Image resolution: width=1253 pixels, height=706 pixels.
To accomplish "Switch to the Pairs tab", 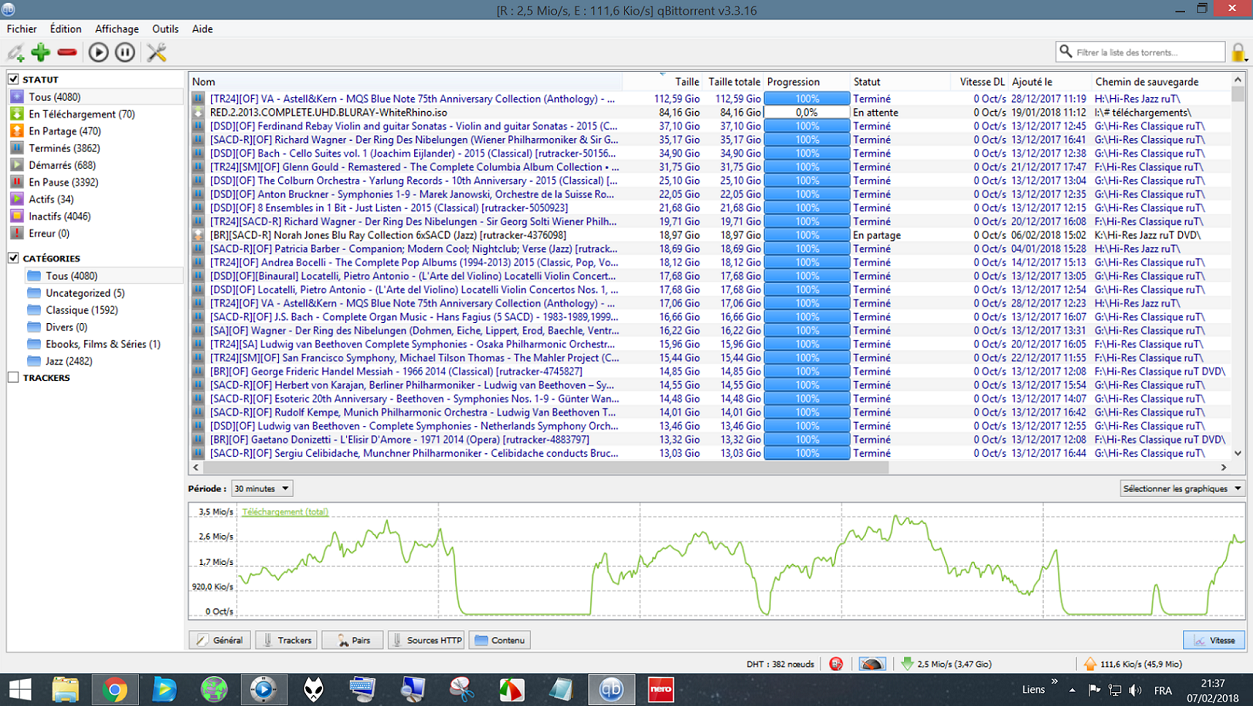I will [x=353, y=640].
